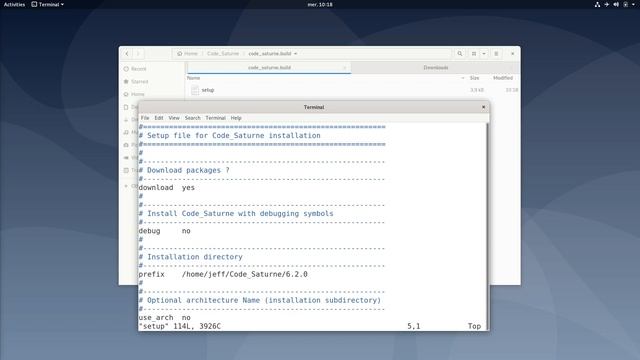Click the volume icon in top bar
The height and width of the screenshot is (360, 640).
click(616, 4)
